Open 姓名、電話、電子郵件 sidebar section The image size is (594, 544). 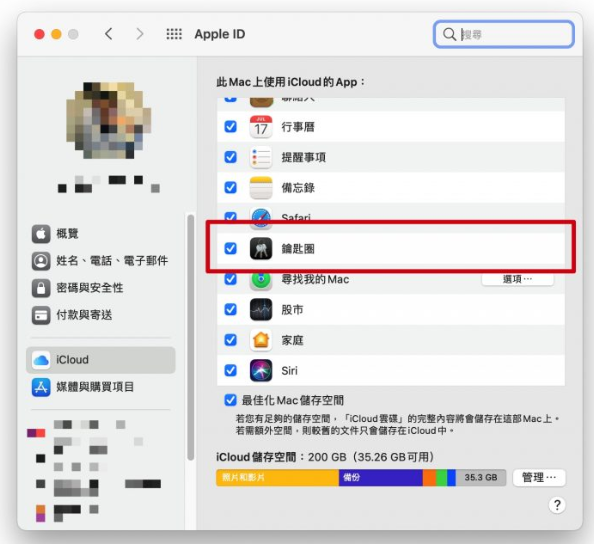100,261
